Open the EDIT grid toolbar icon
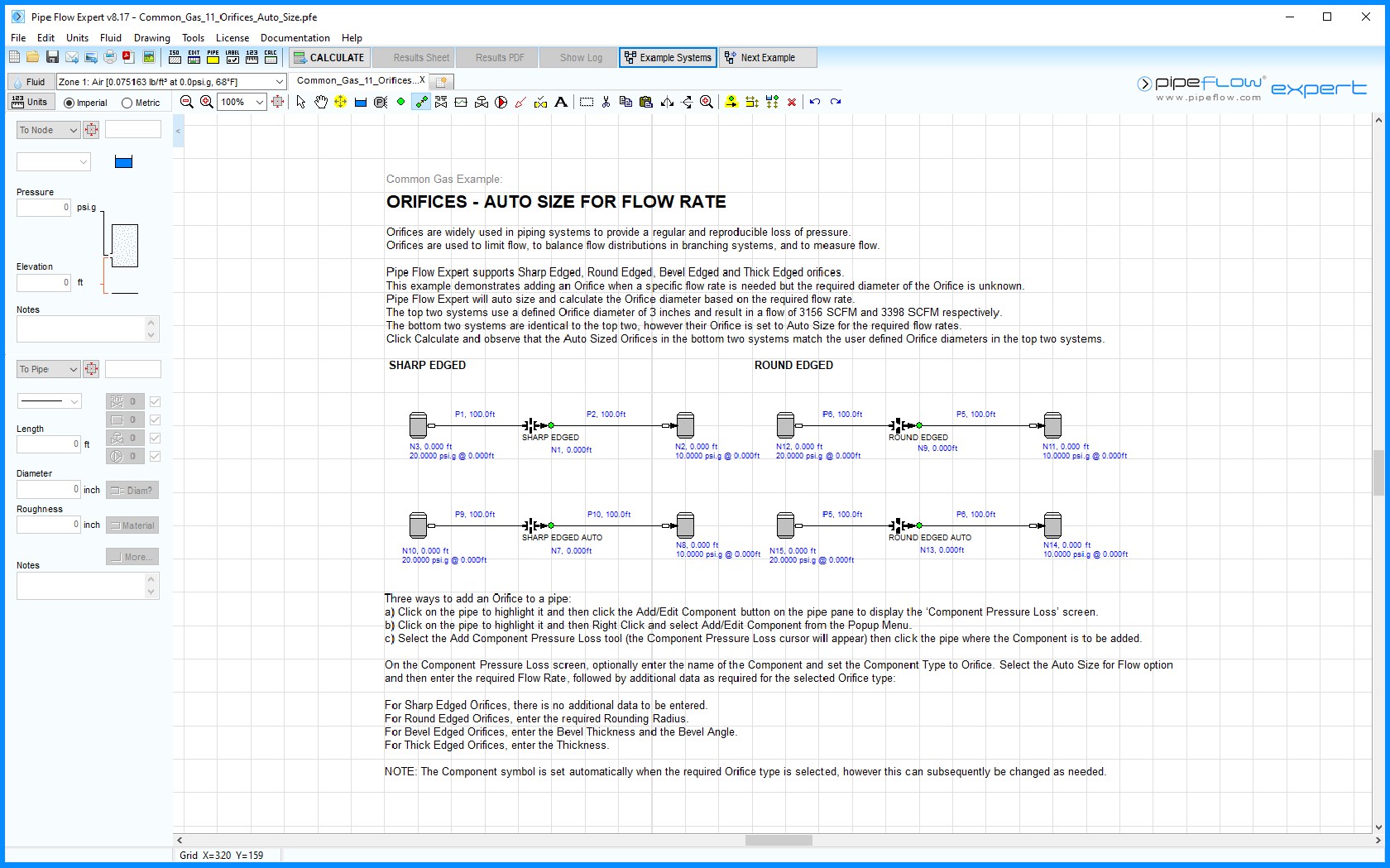 point(194,57)
